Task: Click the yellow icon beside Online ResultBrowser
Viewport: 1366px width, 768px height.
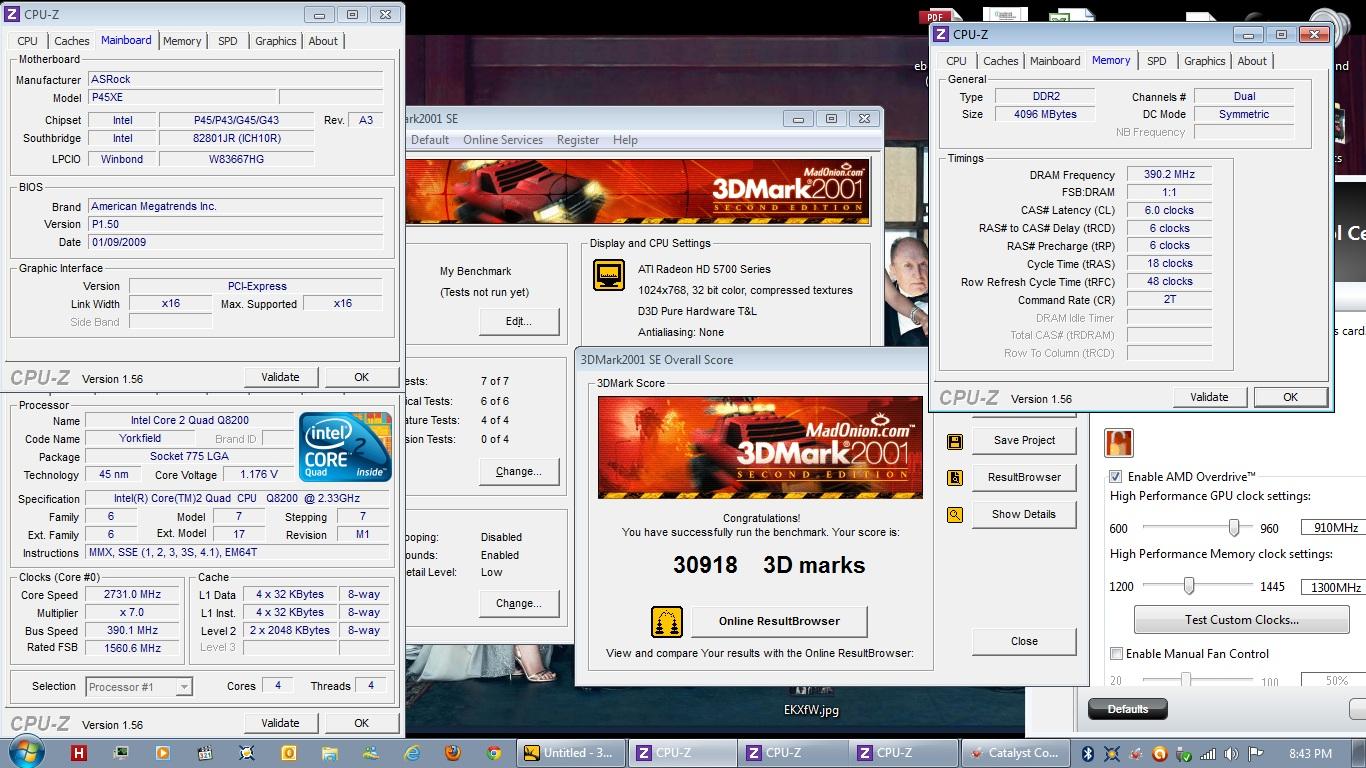Action: click(666, 621)
